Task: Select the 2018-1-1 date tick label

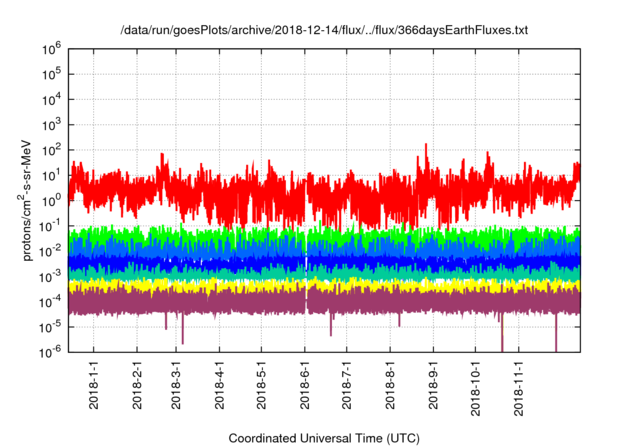Action: click(94, 383)
